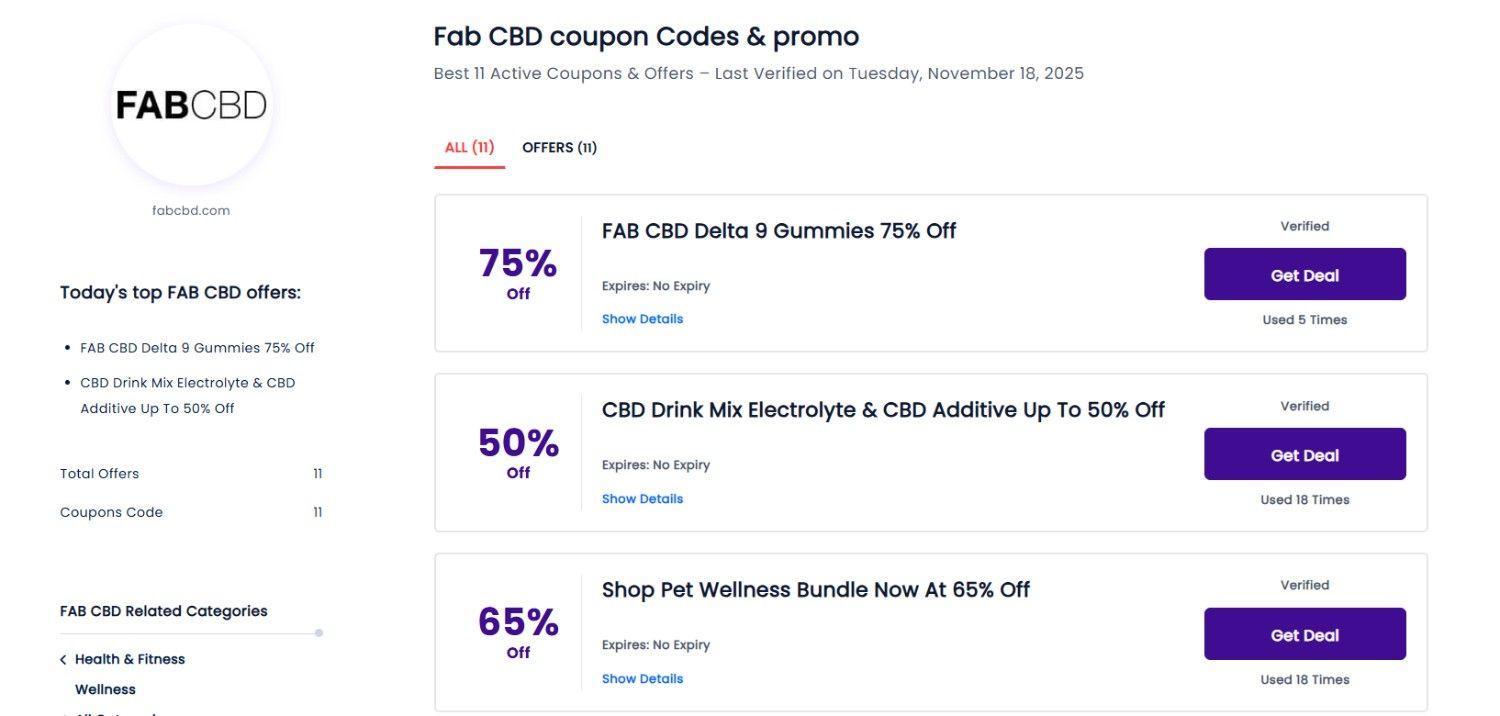Click Shop Pet Wellness Bundle offer title
1500x716 pixels.
(x=815, y=590)
